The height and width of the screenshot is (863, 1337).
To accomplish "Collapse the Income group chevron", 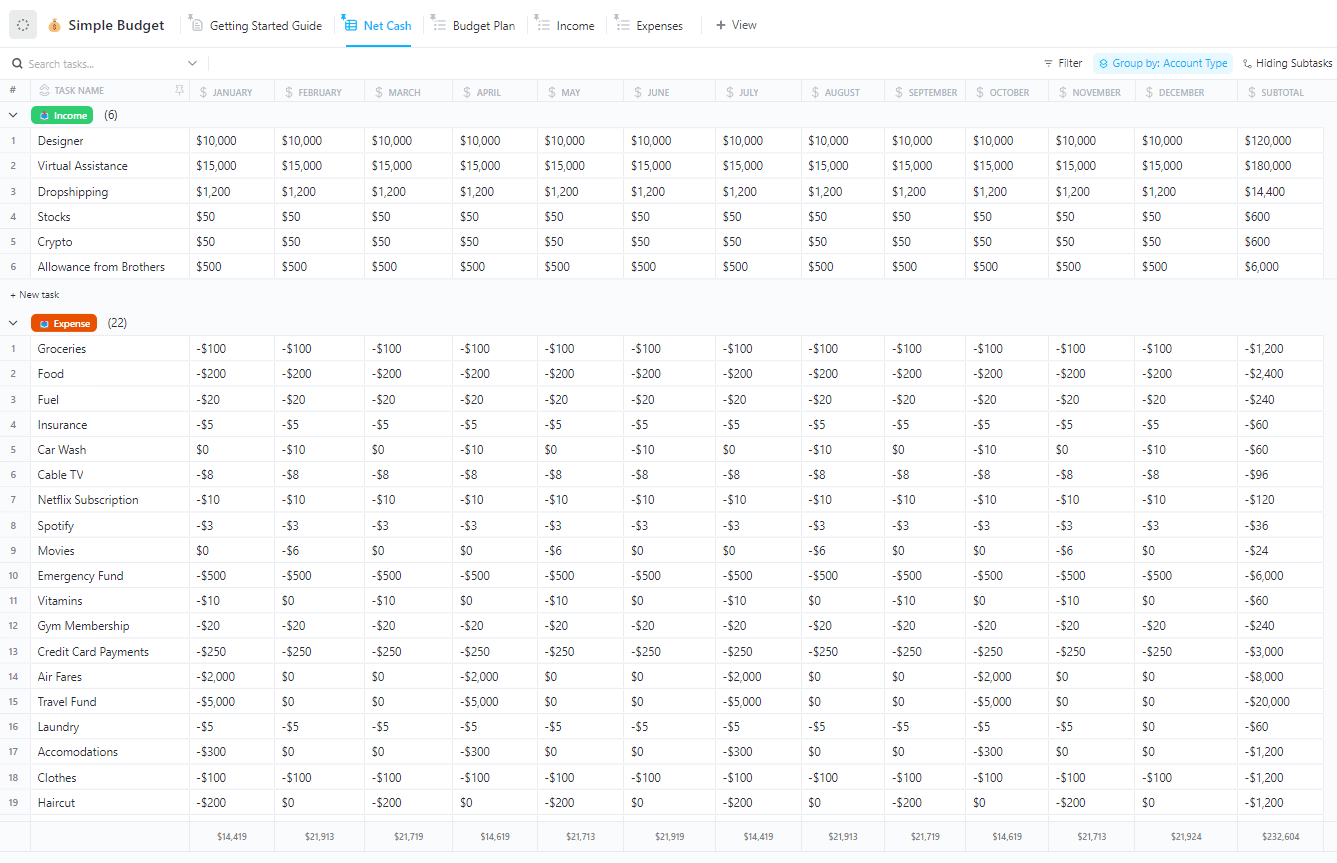I will click(x=13, y=115).
